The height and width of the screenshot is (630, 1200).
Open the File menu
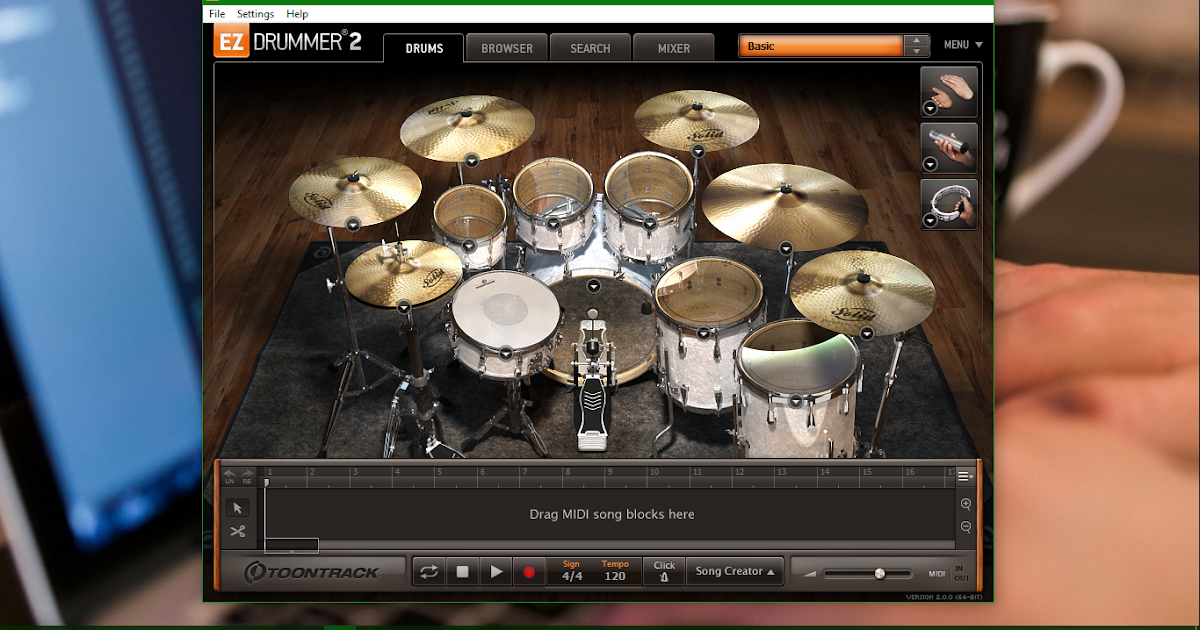coord(217,14)
